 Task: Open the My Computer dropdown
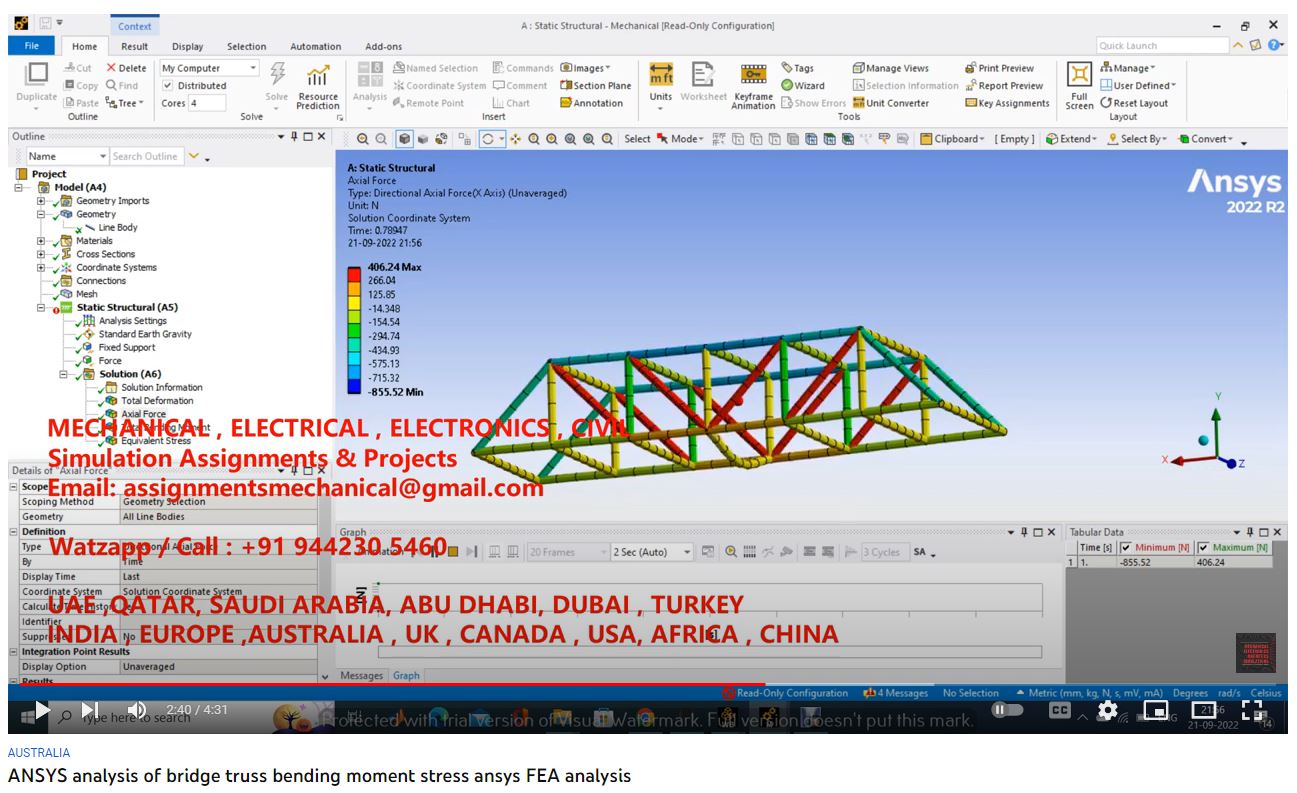click(209, 68)
